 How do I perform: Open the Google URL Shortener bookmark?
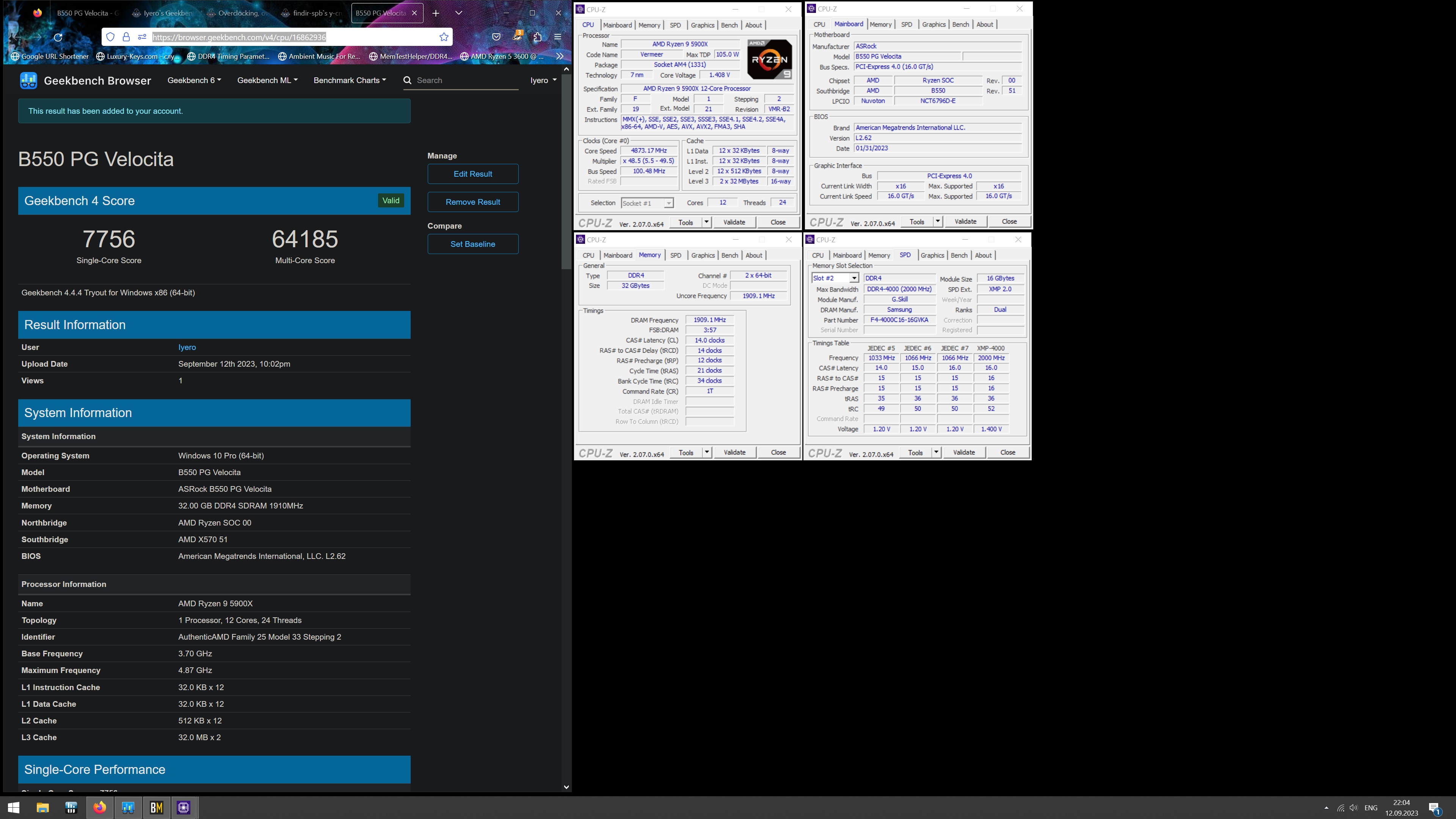(x=50, y=56)
